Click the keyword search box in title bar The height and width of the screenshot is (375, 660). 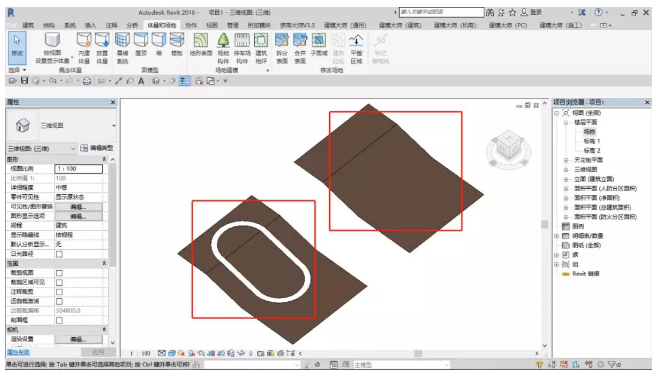click(442, 12)
